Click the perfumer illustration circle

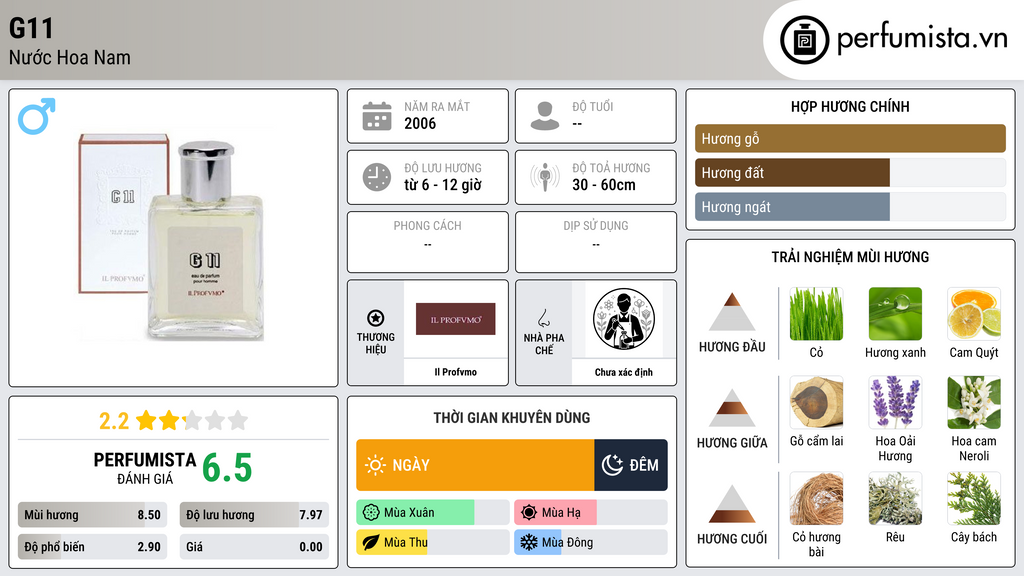point(624,319)
